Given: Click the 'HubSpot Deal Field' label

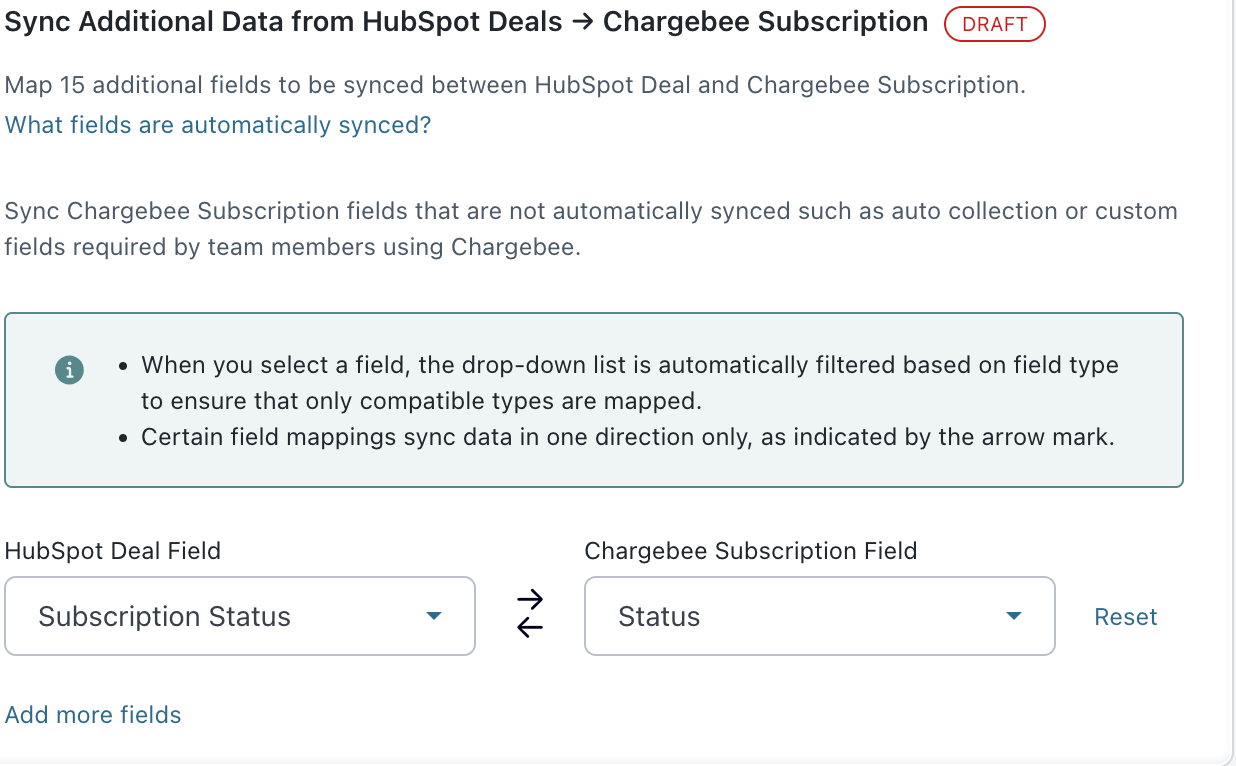Looking at the screenshot, I should 113,551.
